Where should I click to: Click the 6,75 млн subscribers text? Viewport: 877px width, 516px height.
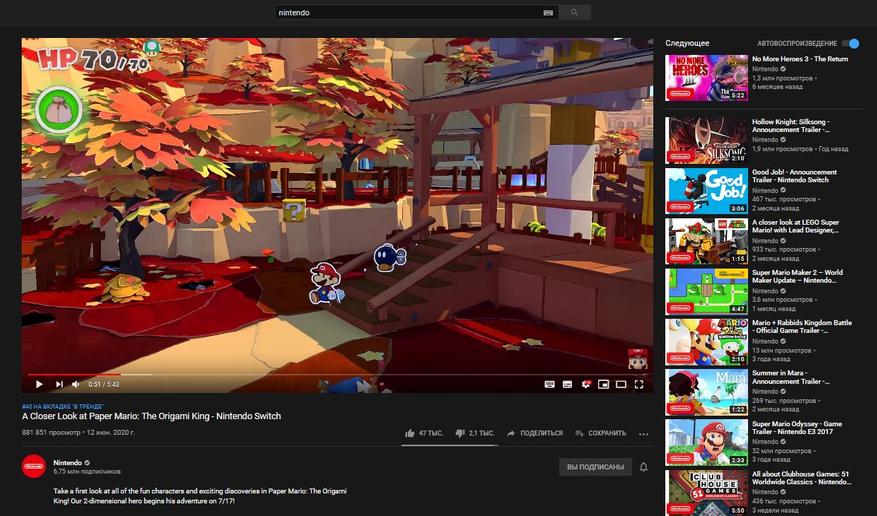87,471
